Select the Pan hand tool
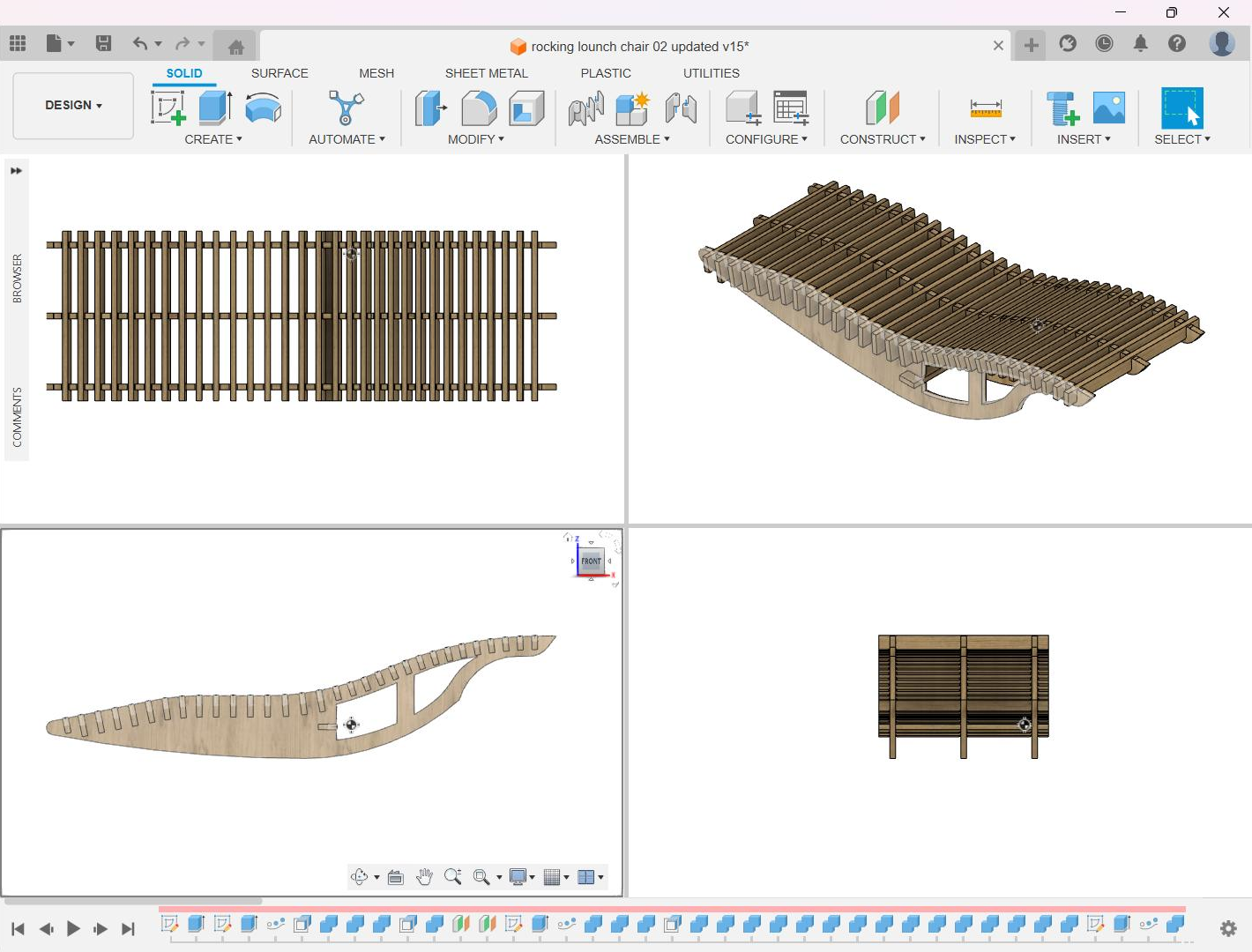The width and height of the screenshot is (1252, 952). pyautogui.click(x=424, y=877)
